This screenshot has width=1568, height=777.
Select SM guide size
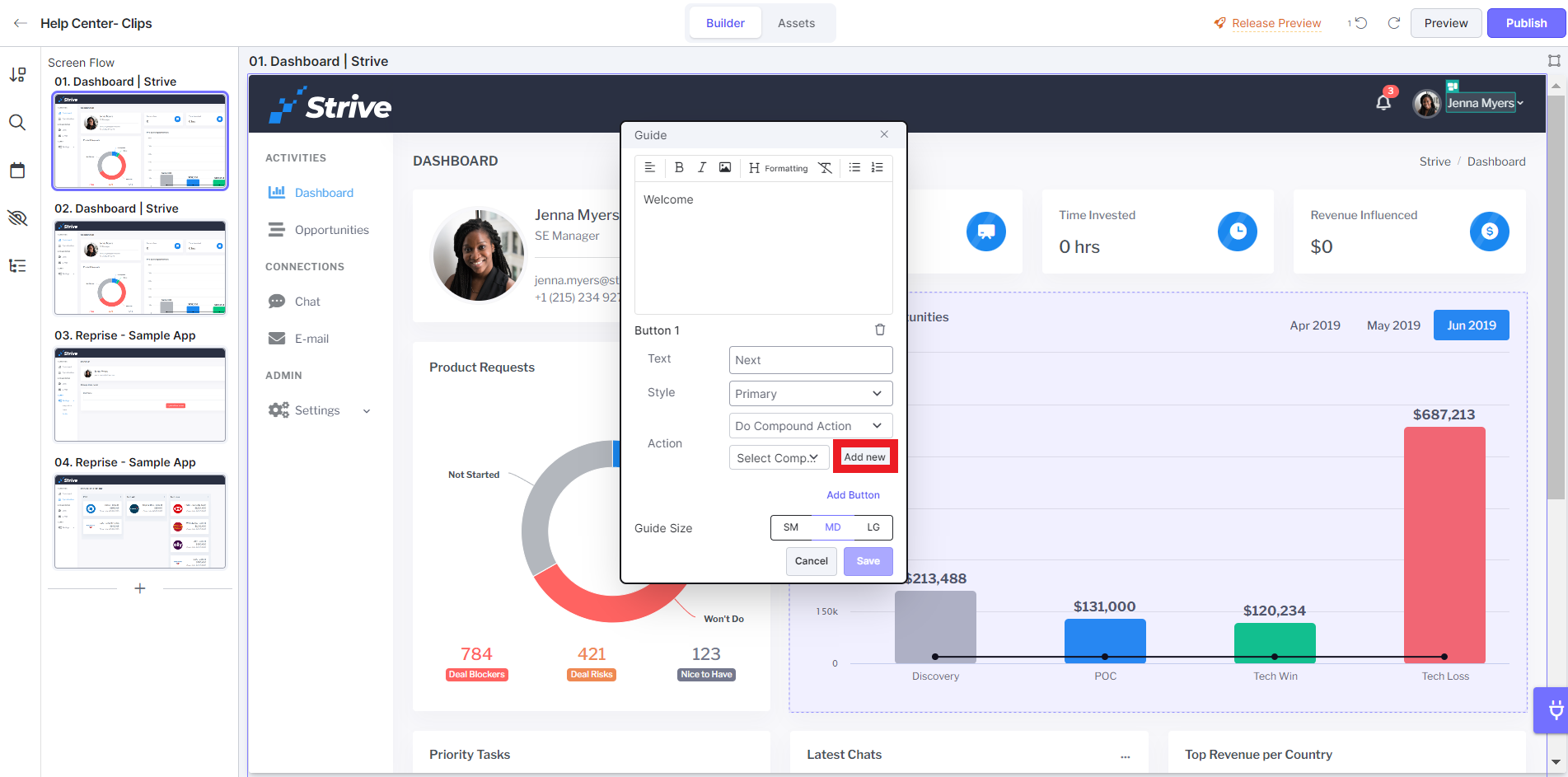click(791, 527)
